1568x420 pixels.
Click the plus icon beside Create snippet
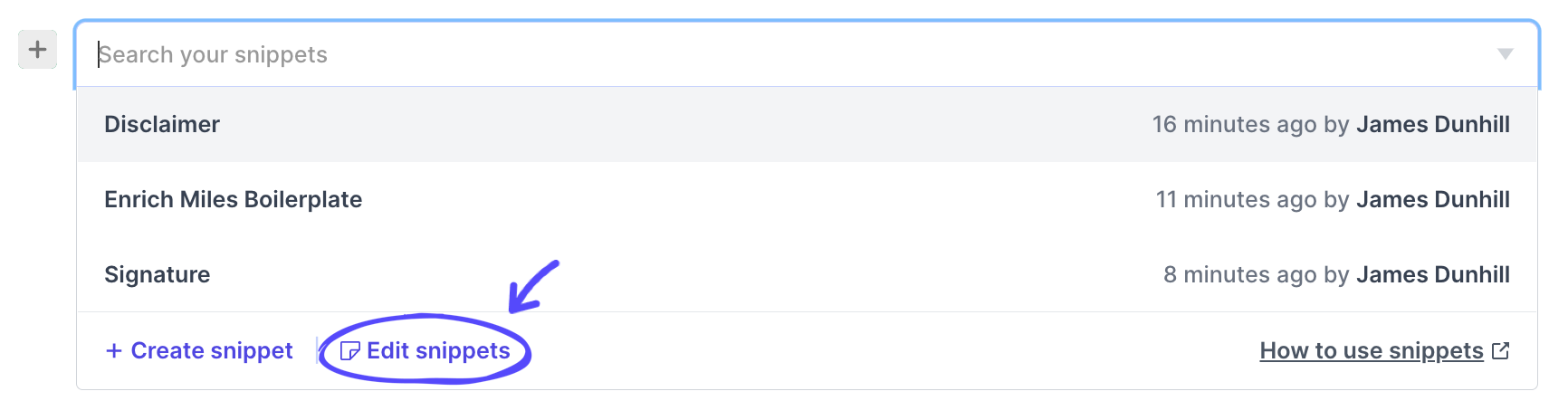[x=114, y=350]
